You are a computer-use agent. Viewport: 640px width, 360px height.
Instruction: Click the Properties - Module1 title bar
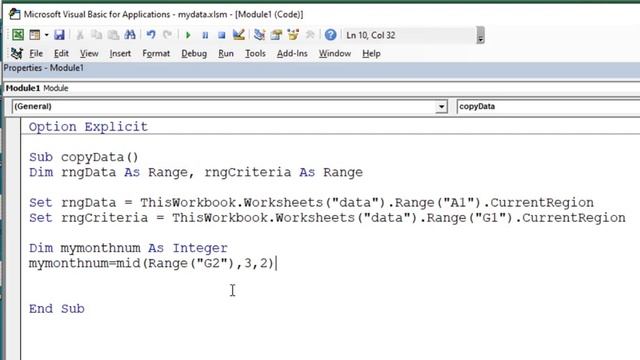pyautogui.click(x=322, y=68)
